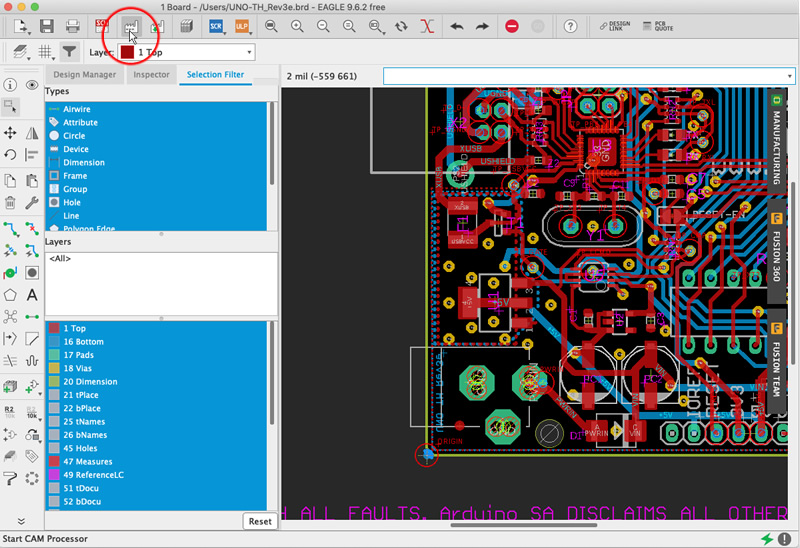Print the board layout
The height and width of the screenshot is (548, 800).
click(x=73, y=26)
